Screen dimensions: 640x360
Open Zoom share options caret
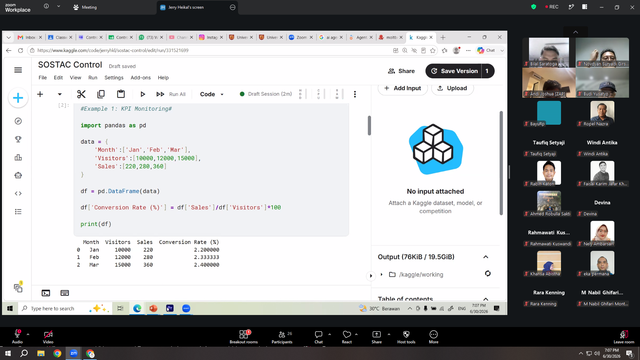pos(389,334)
